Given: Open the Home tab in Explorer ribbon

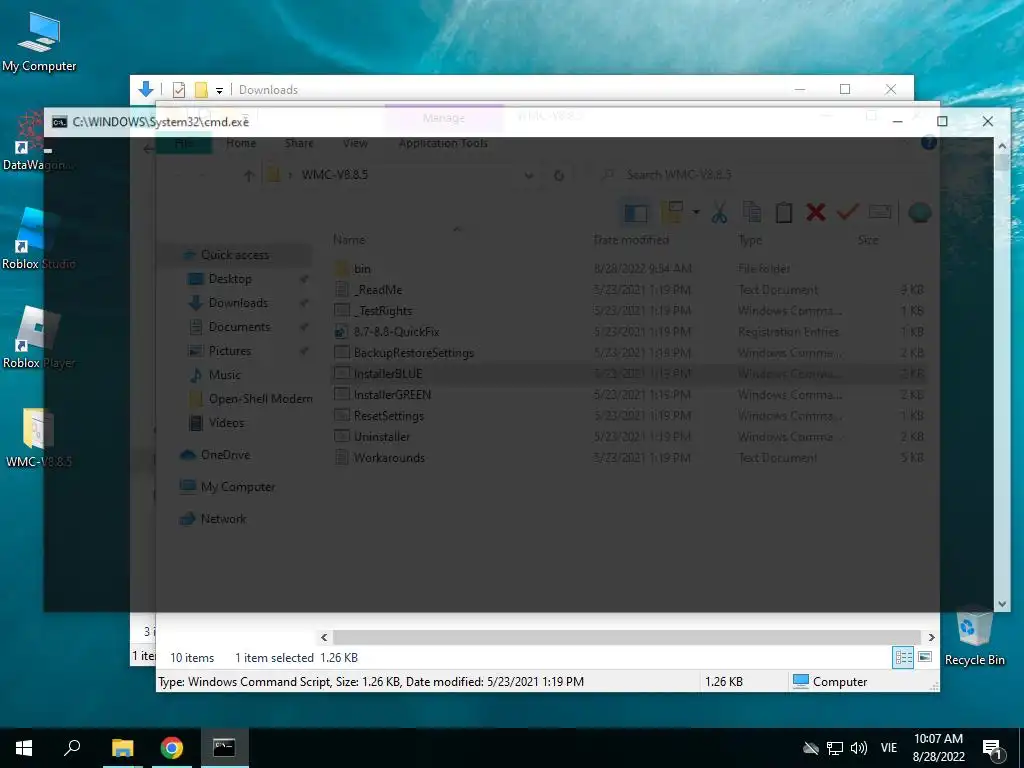Looking at the screenshot, I should click(241, 143).
